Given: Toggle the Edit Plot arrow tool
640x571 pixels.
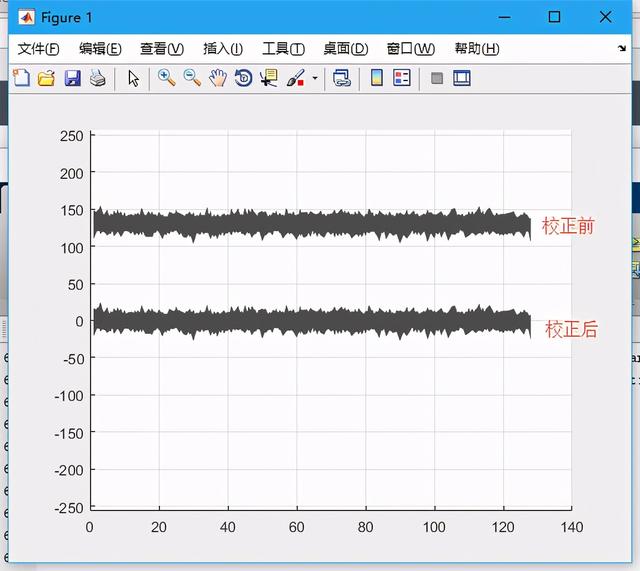Looking at the screenshot, I should [133, 78].
